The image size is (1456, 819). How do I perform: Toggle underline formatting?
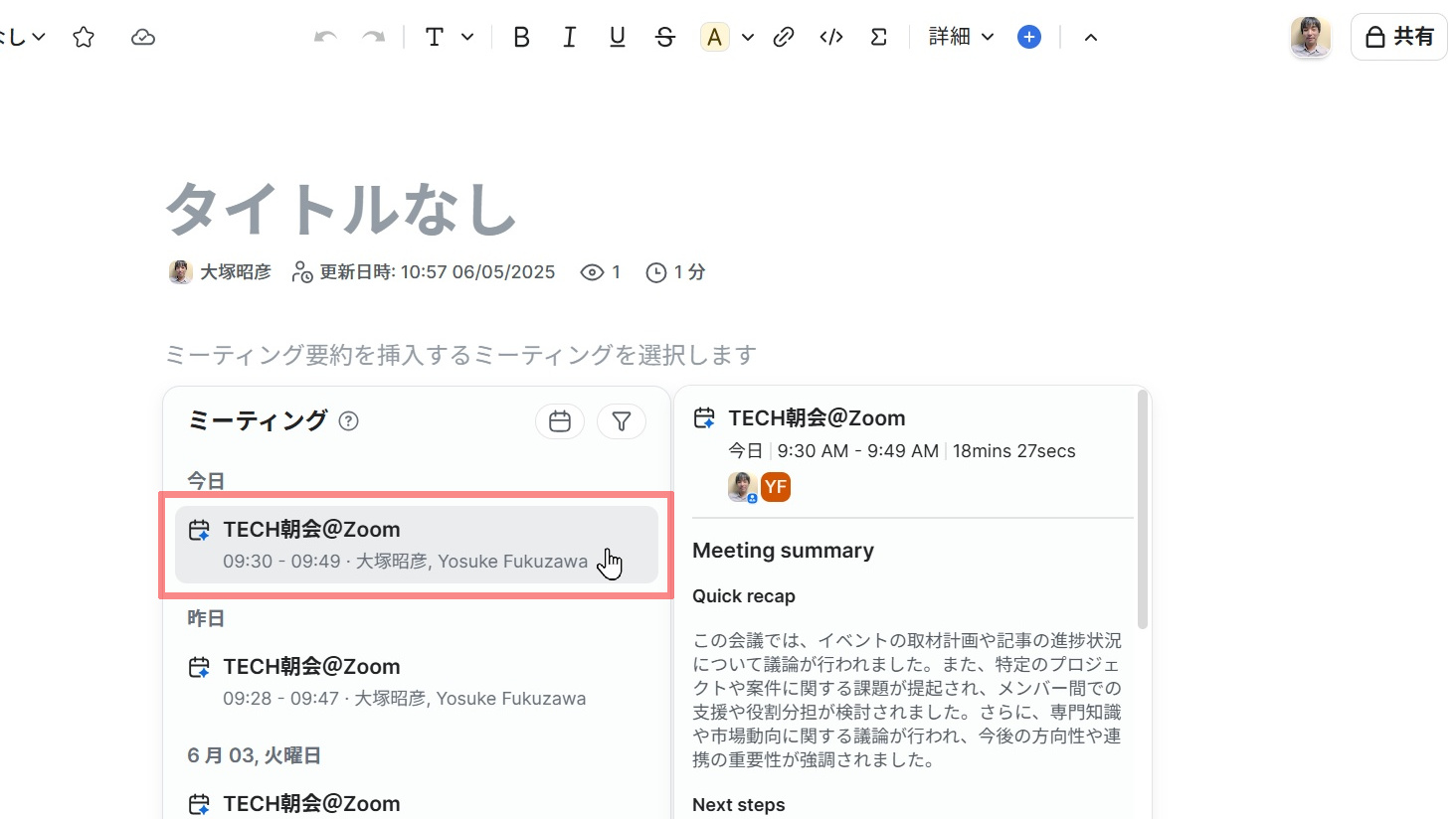coord(617,37)
